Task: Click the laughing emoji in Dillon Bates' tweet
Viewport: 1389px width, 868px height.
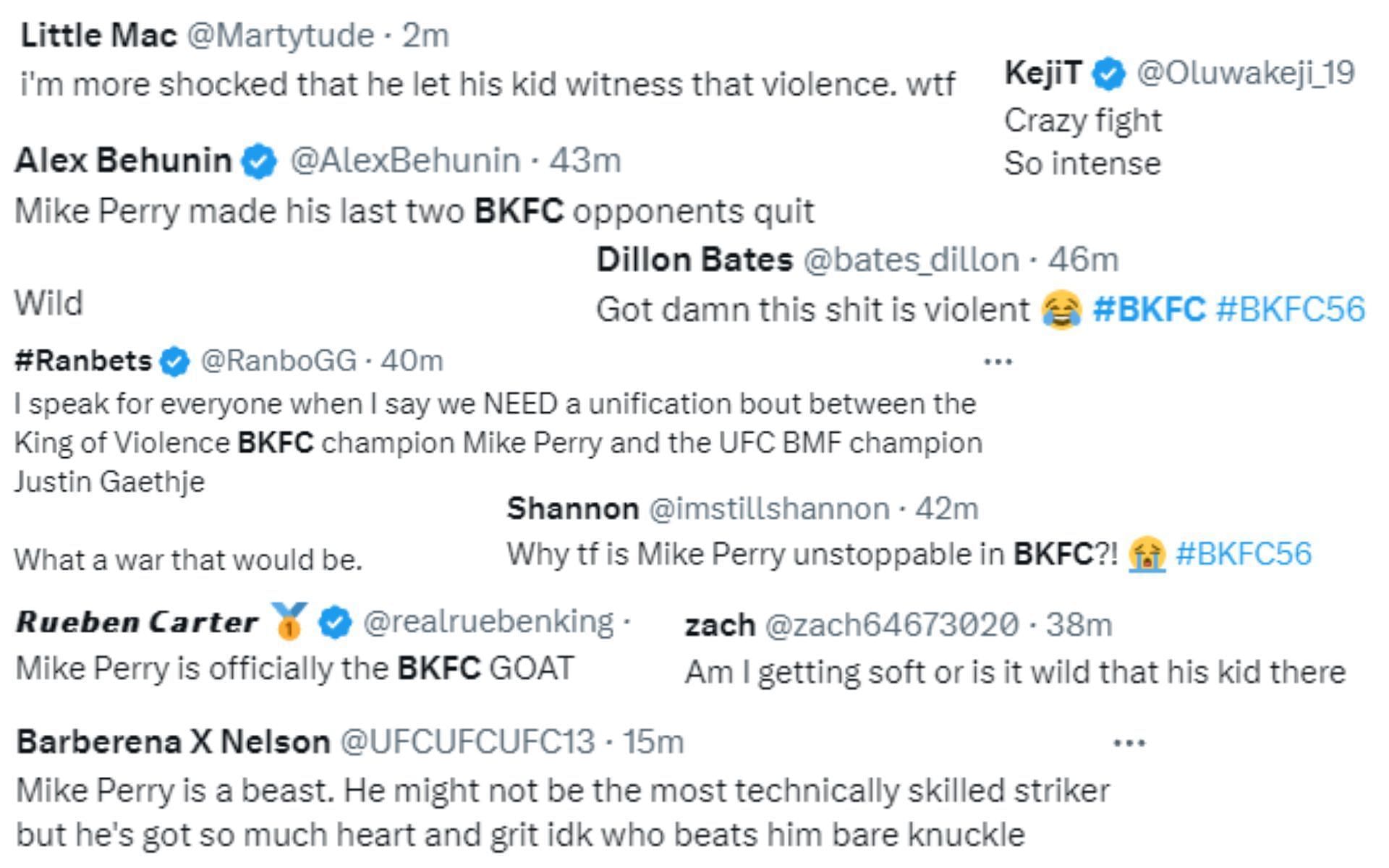Action: coord(1060,310)
